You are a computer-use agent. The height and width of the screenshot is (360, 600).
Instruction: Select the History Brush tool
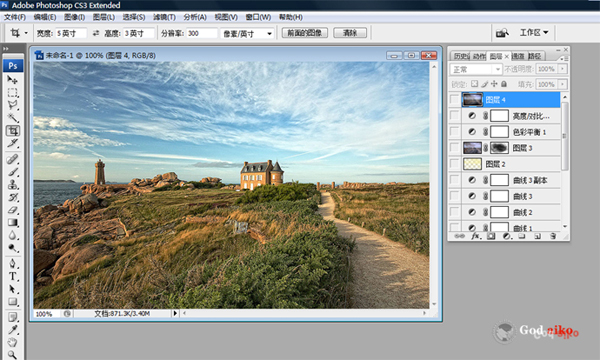[13, 197]
